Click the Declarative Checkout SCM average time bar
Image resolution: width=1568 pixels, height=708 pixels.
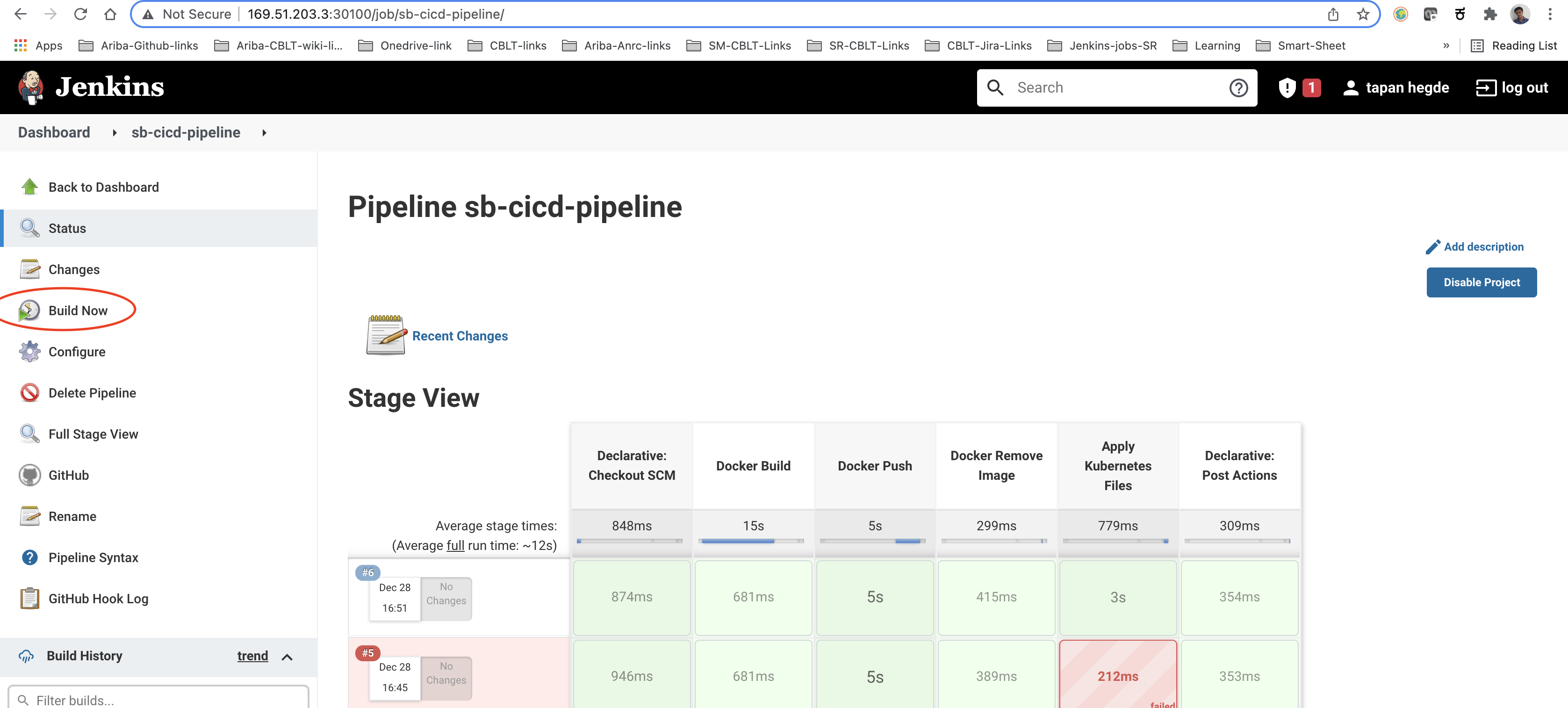pos(629,541)
